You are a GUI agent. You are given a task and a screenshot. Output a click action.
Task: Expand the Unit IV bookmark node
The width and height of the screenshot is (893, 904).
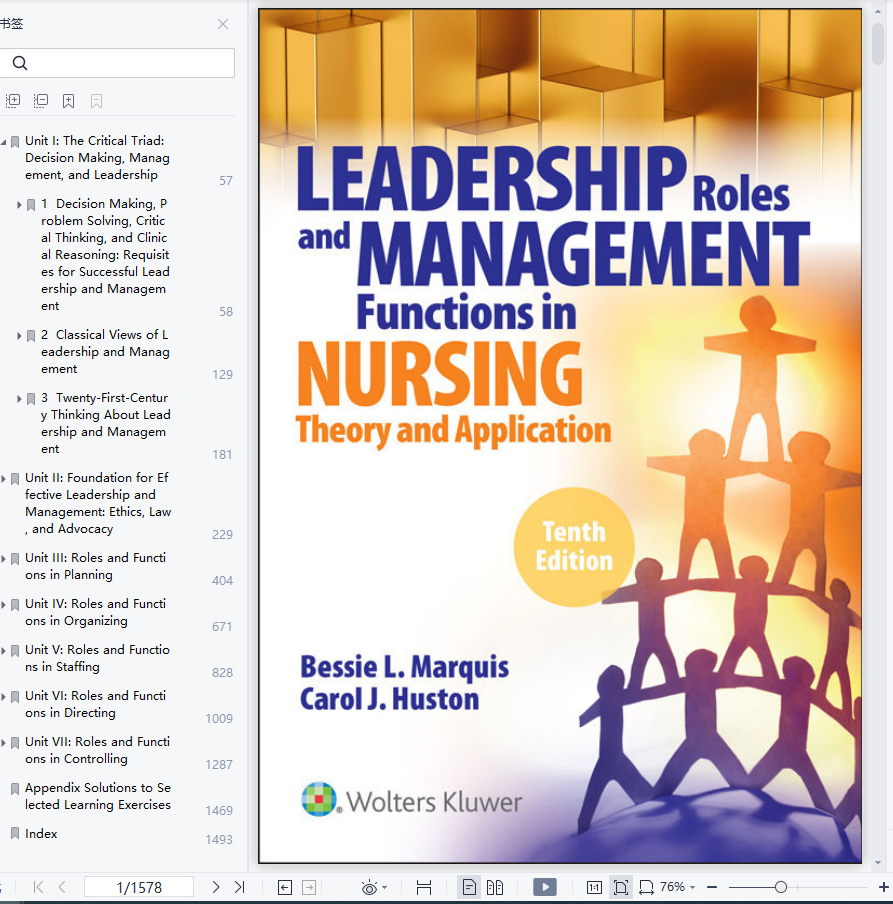[3, 605]
